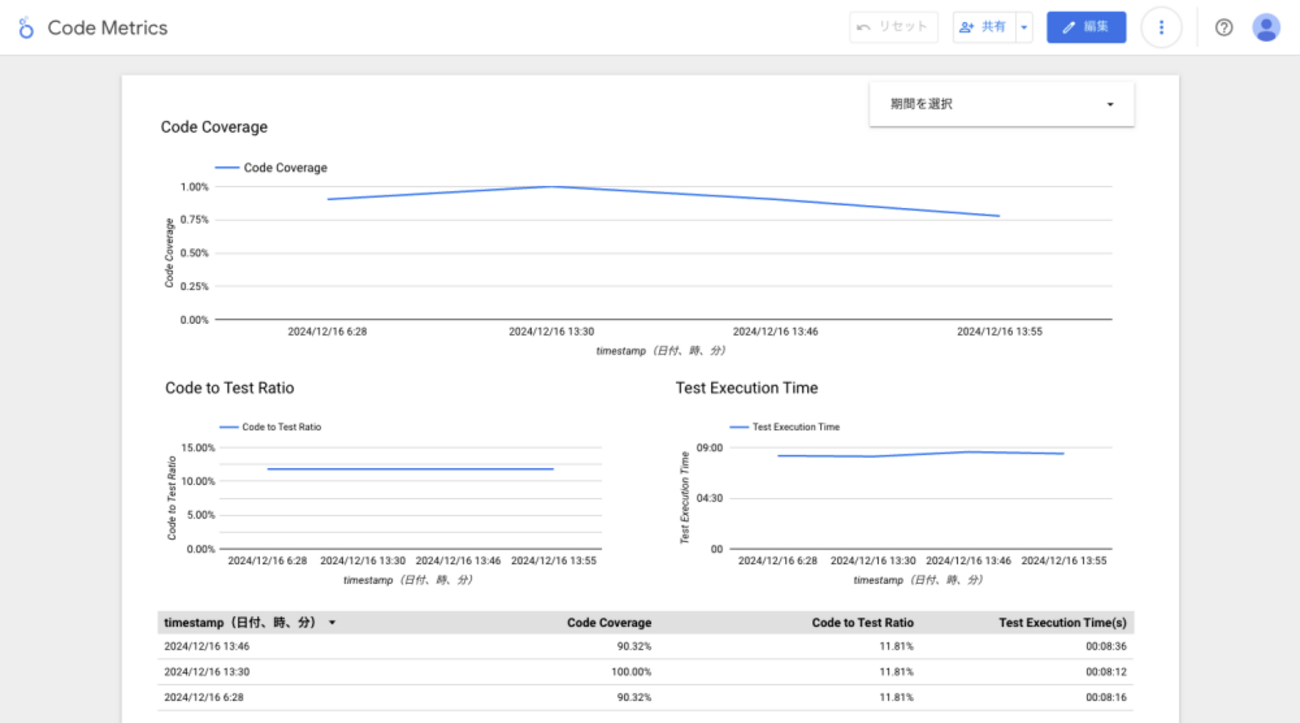1300x723 pixels.
Task: Click the Code Coverage line peak at 13:30
Action: (x=551, y=187)
